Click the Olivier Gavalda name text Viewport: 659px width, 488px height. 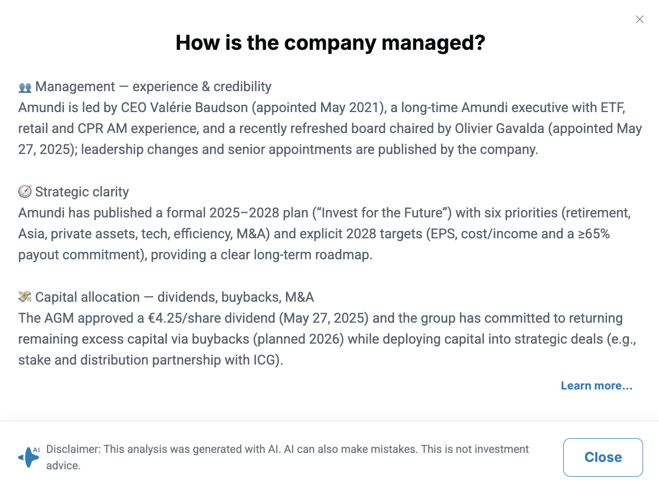click(499, 129)
